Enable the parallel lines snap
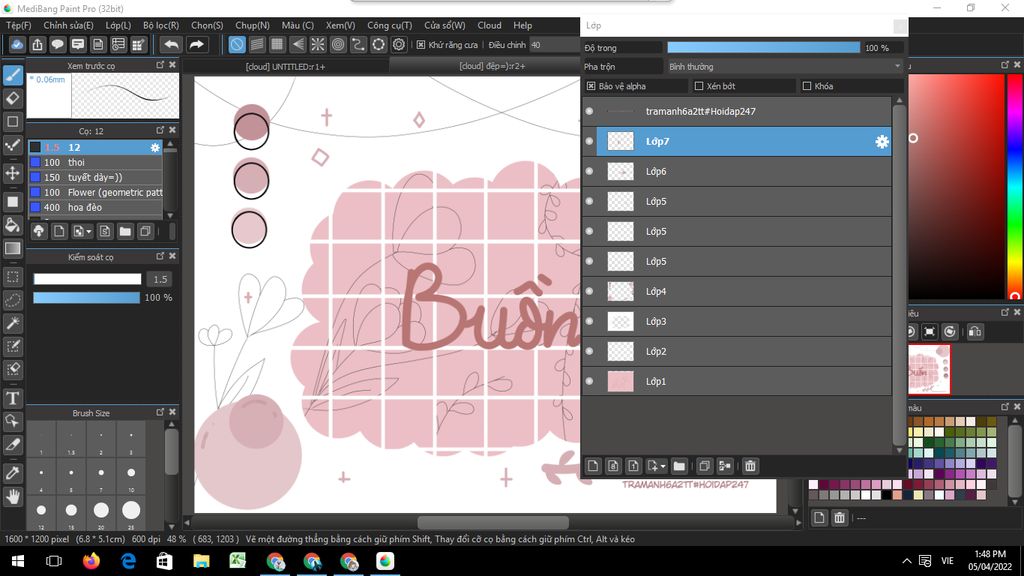1024x576 pixels. [257, 44]
